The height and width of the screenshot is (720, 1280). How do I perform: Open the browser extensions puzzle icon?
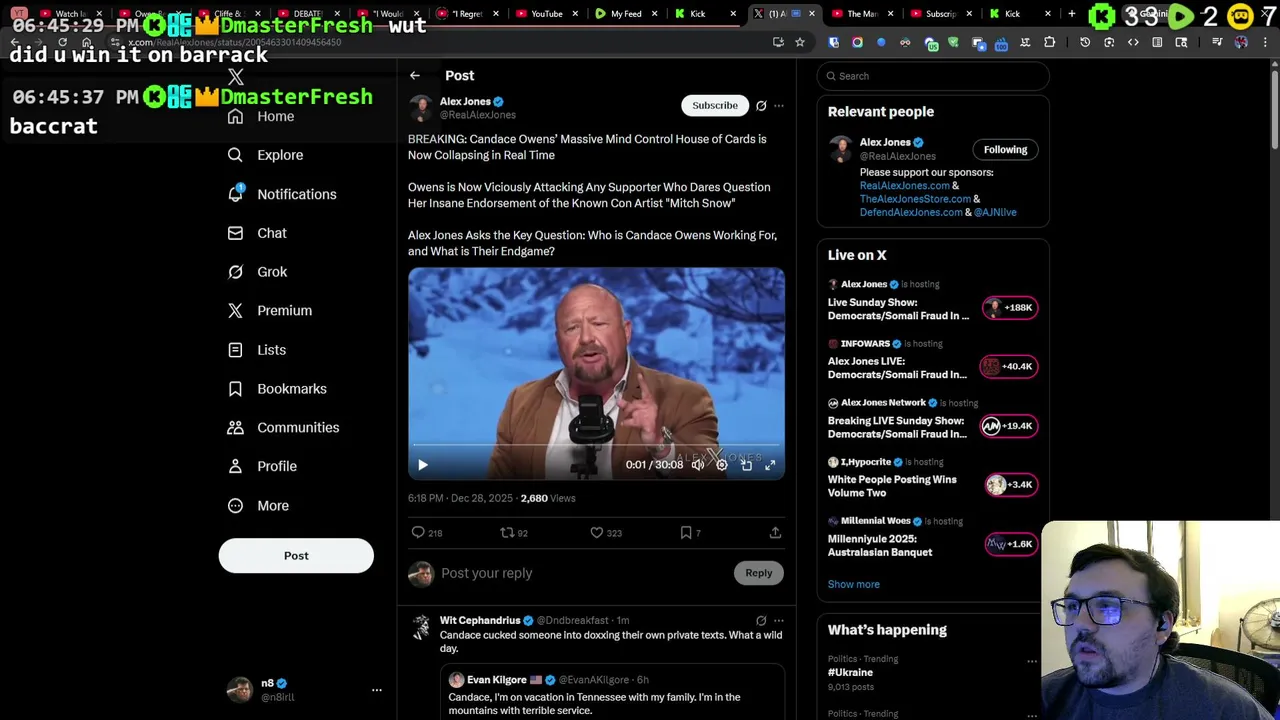click(x=1050, y=42)
